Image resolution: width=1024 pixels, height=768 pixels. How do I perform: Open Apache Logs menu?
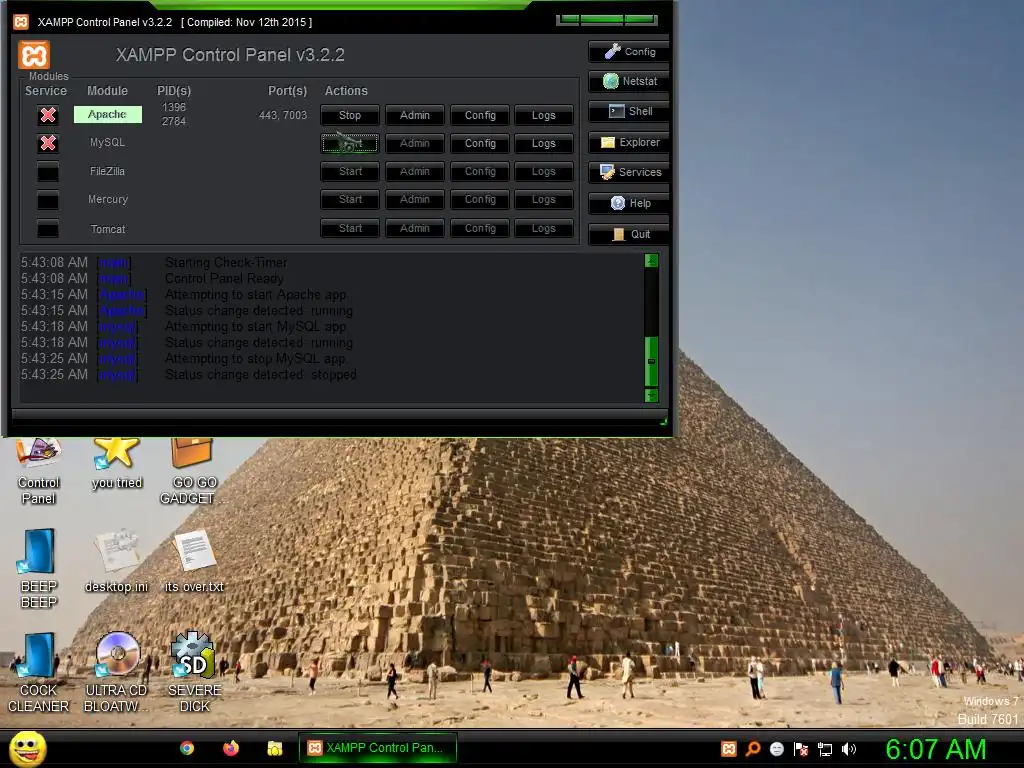543,115
